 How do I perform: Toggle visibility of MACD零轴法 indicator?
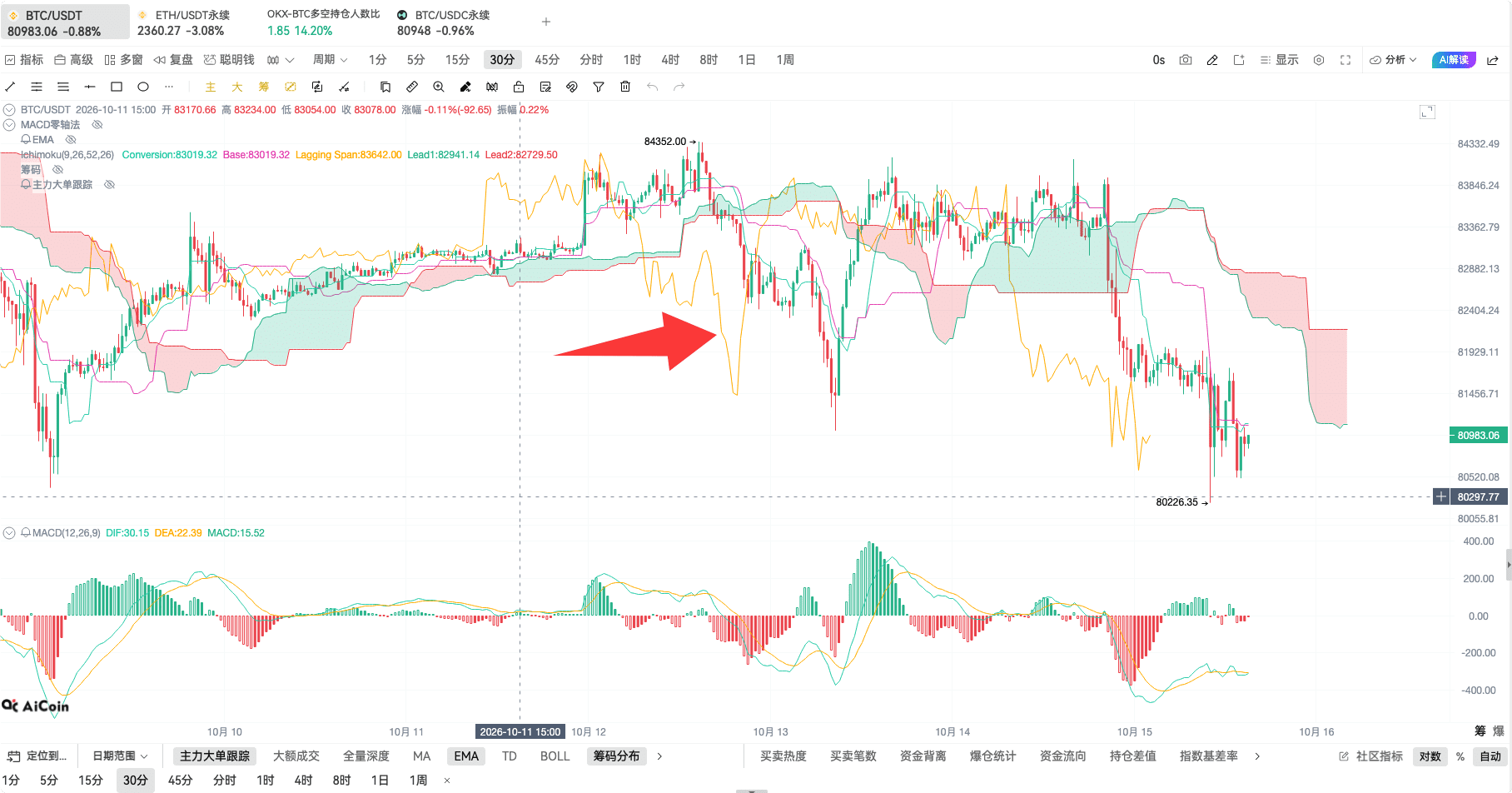pos(97,125)
